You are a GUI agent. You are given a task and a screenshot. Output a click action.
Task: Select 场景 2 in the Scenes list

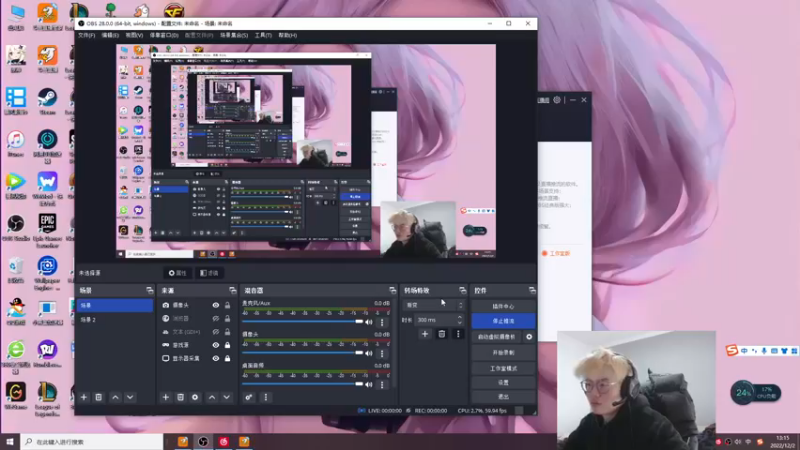pyautogui.click(x=115, y=319)
